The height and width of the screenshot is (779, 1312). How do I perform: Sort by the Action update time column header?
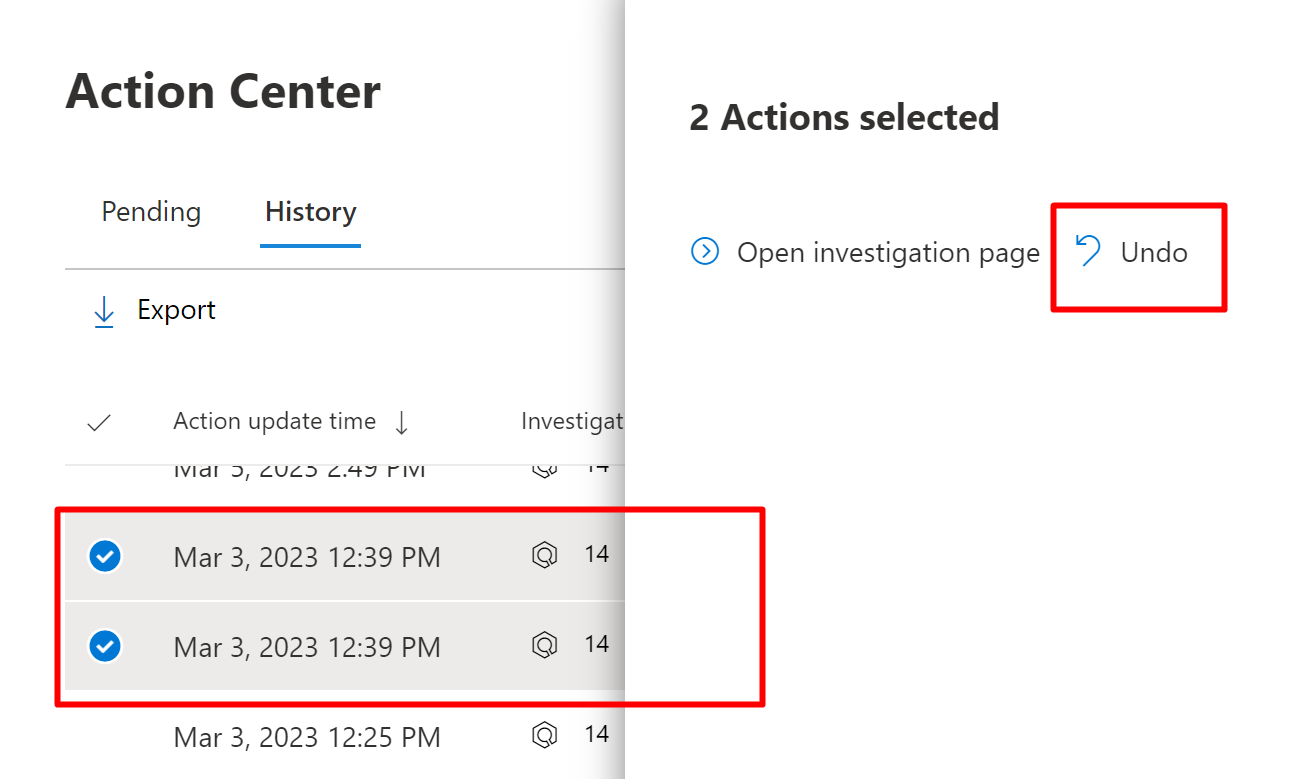click(274, 422)
